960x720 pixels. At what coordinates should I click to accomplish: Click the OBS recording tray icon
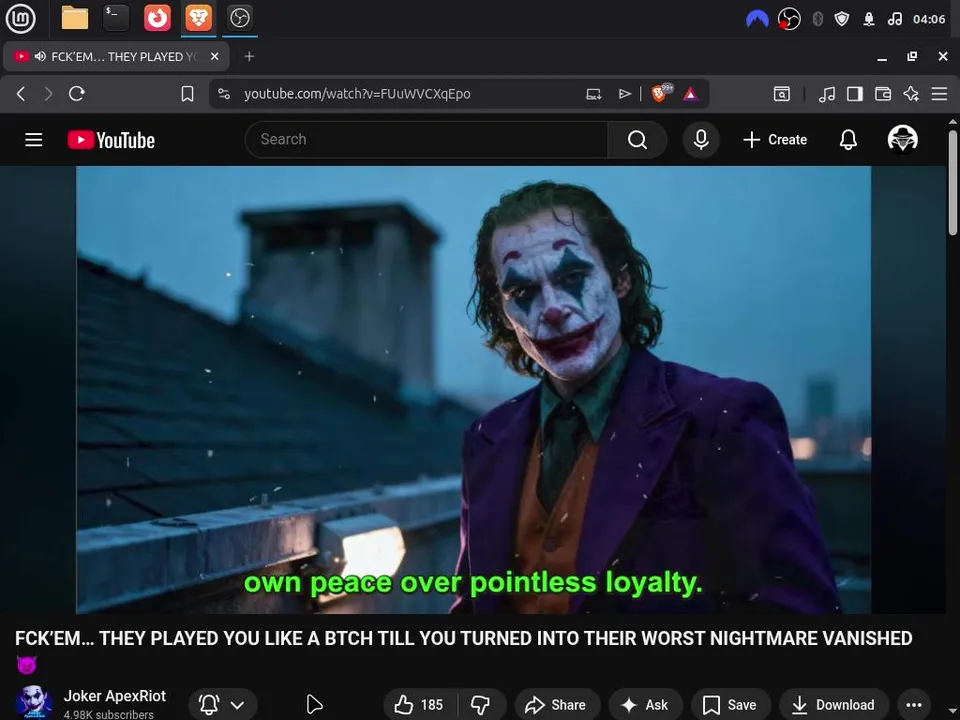tap(789, 19)
